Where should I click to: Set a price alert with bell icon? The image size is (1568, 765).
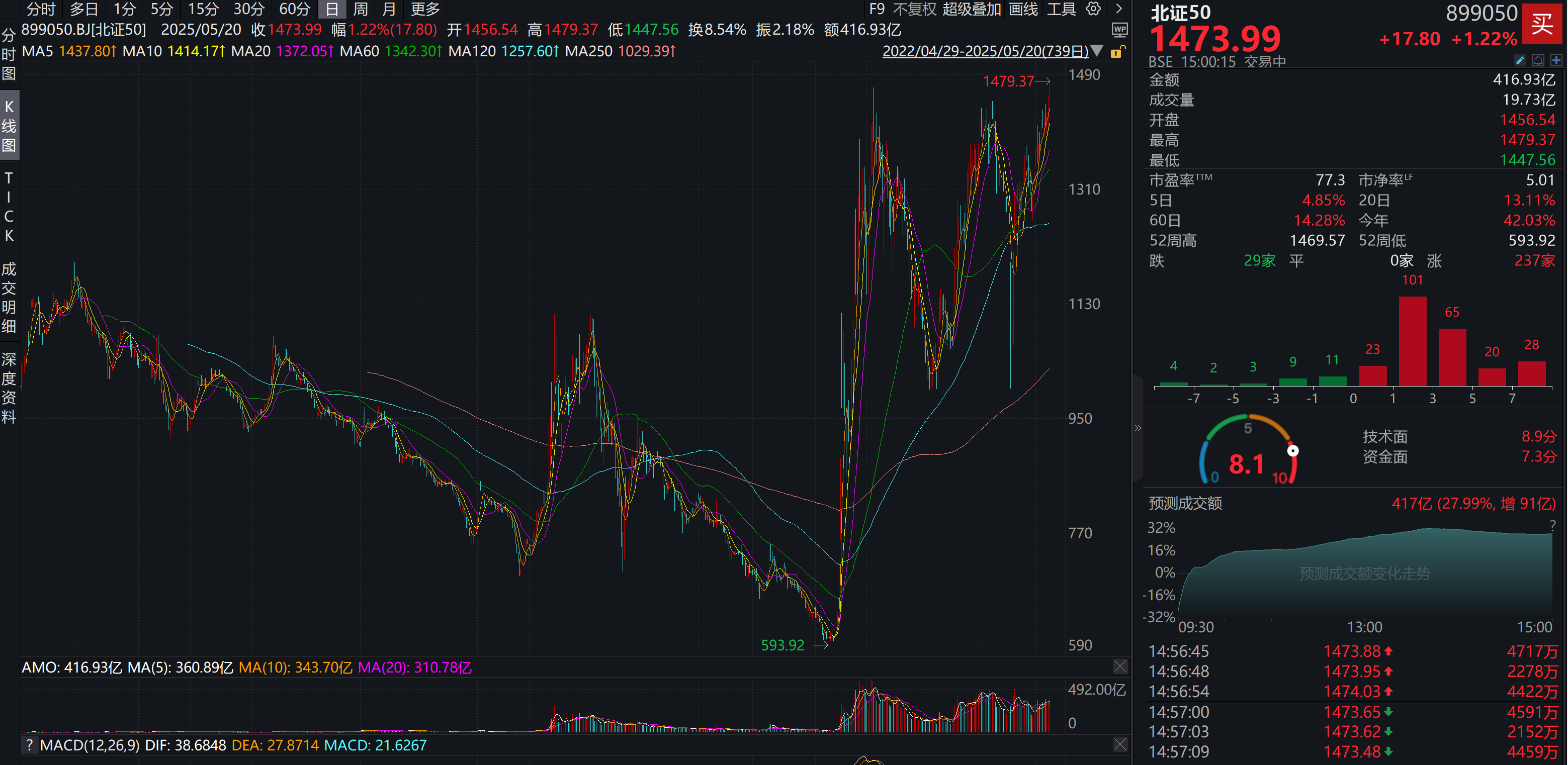[1538, 60]
